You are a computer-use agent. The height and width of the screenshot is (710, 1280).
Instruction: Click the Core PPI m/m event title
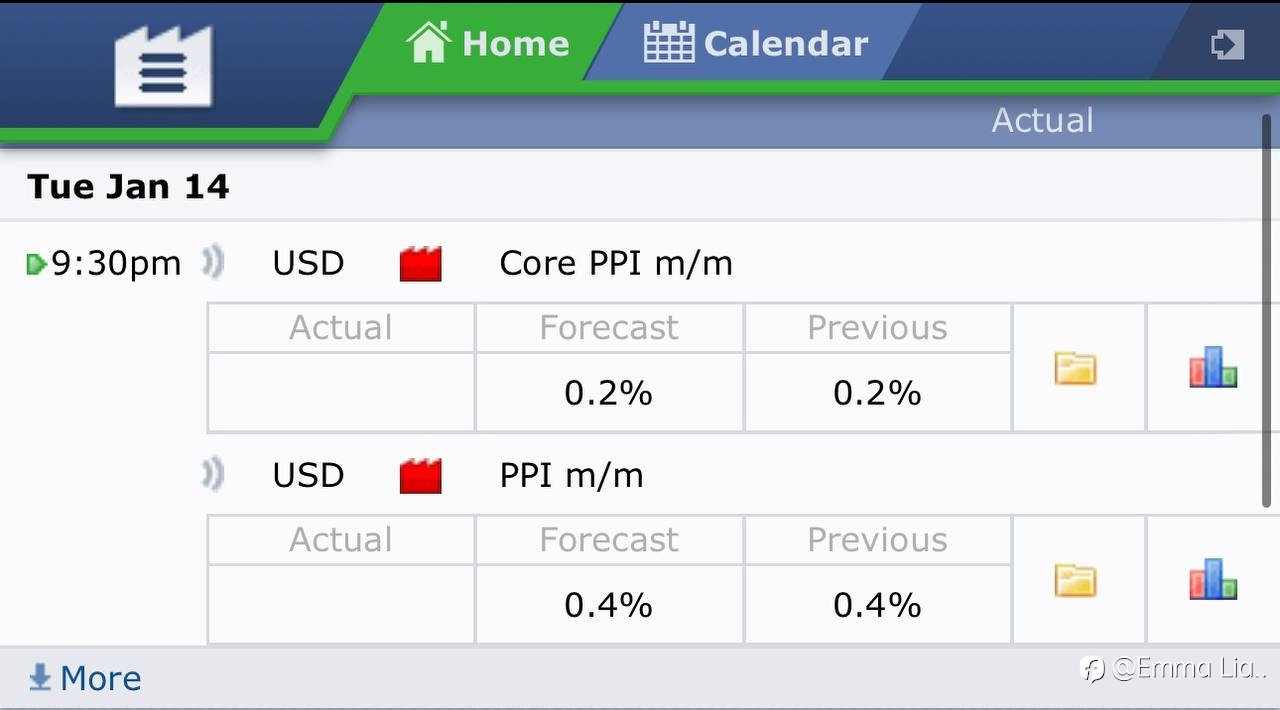click(615, 263)
